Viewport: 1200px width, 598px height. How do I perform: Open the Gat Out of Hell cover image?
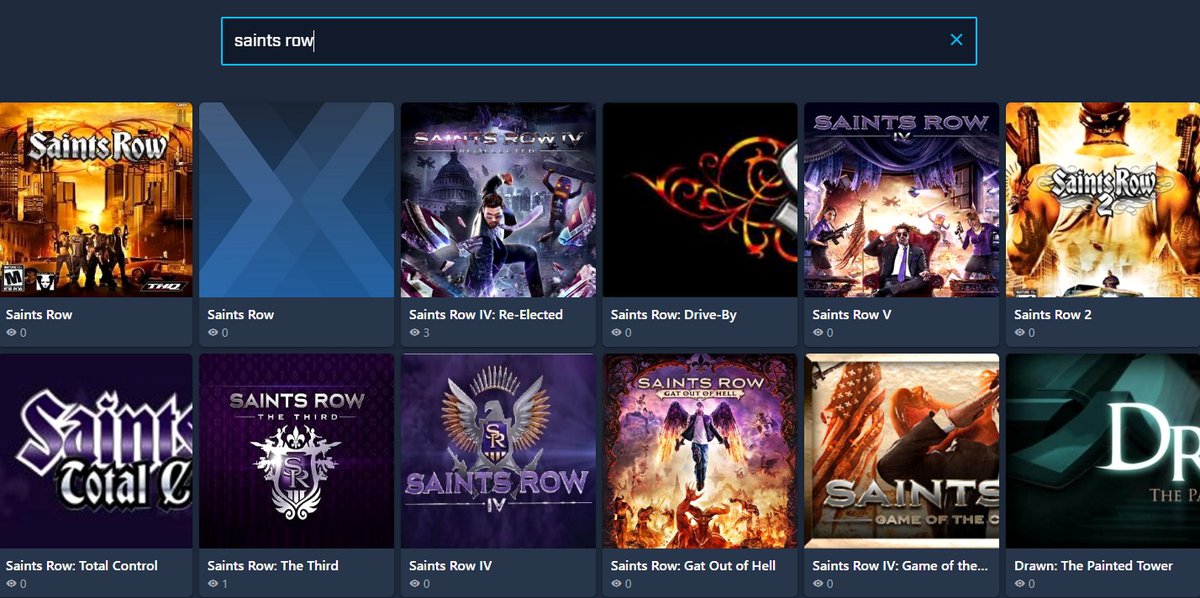point(699,451)
